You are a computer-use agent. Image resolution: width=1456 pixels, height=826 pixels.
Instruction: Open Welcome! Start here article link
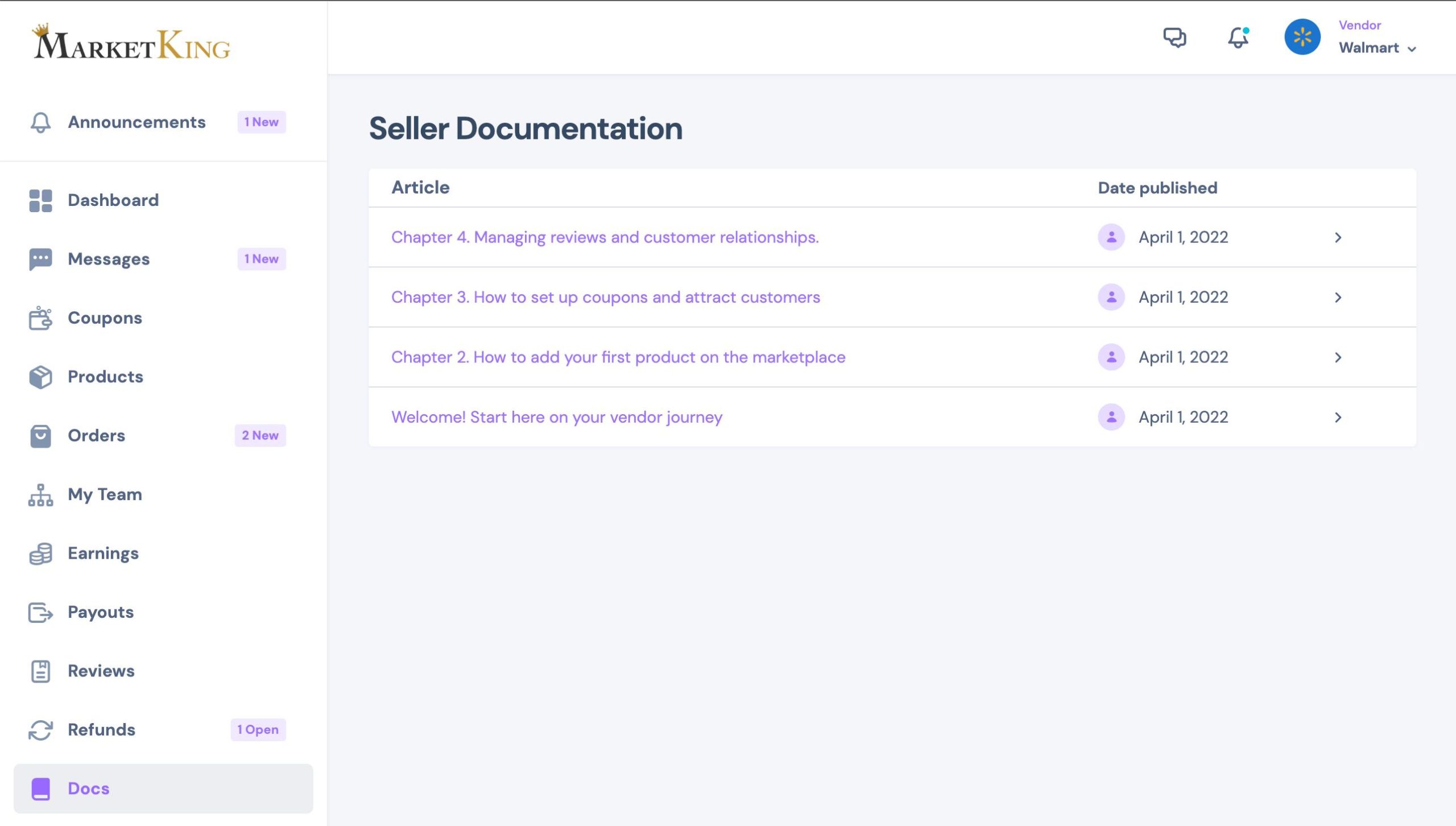[x=557, y=418]
